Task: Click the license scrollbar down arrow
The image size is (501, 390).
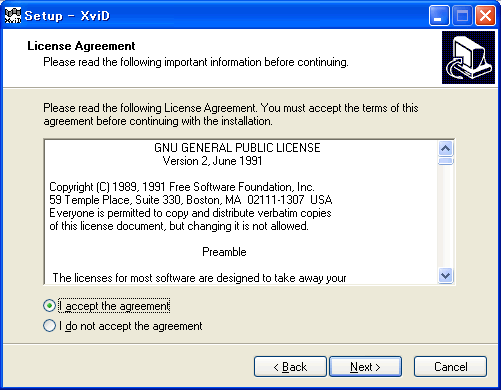Action: [x=446, y=276]
